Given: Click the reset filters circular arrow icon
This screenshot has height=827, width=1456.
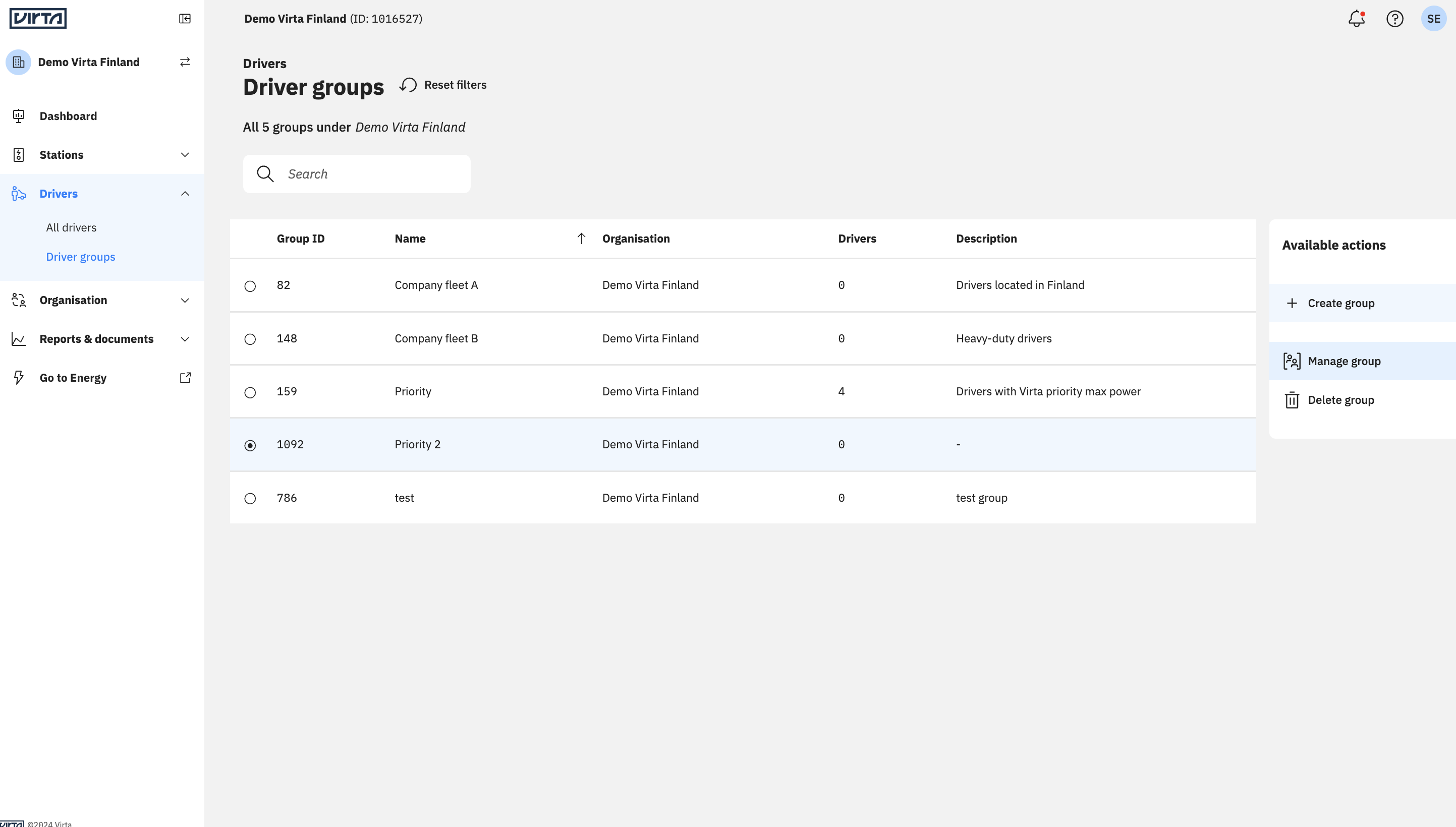Looking at the screenshot, I should click(408, 85).
